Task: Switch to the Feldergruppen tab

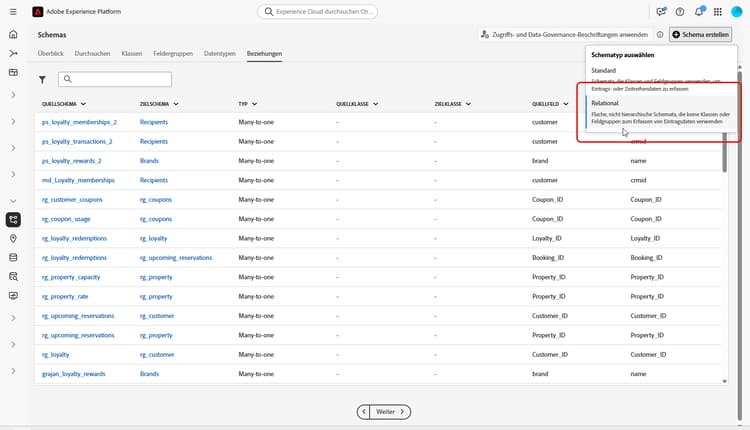Action: tap(173, 54)
